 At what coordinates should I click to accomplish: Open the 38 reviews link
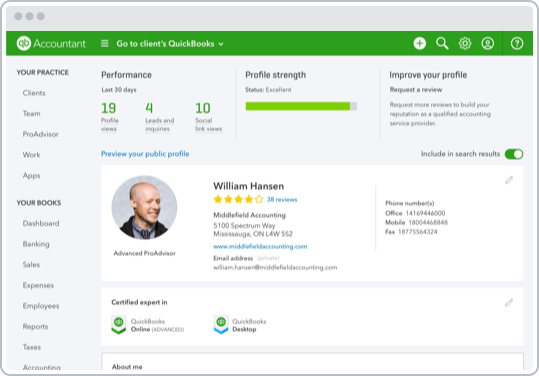(282, 199)
